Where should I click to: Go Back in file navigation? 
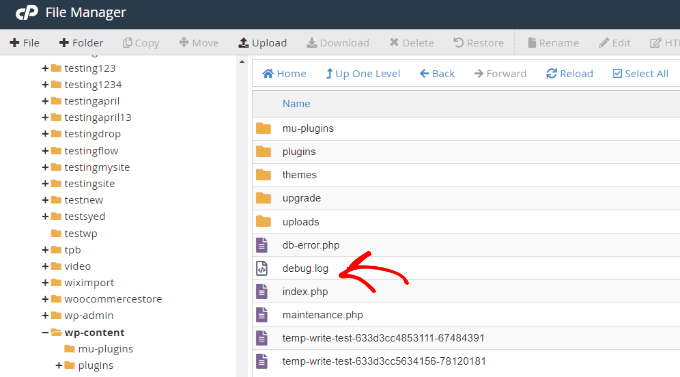437,74
